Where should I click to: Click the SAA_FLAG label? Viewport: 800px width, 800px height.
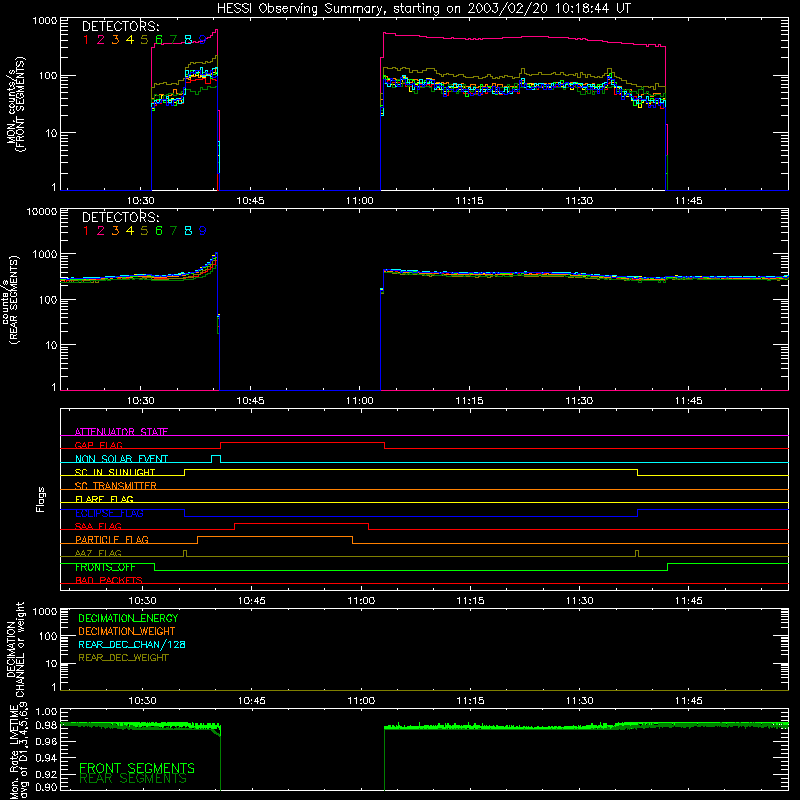coord(98,526)
